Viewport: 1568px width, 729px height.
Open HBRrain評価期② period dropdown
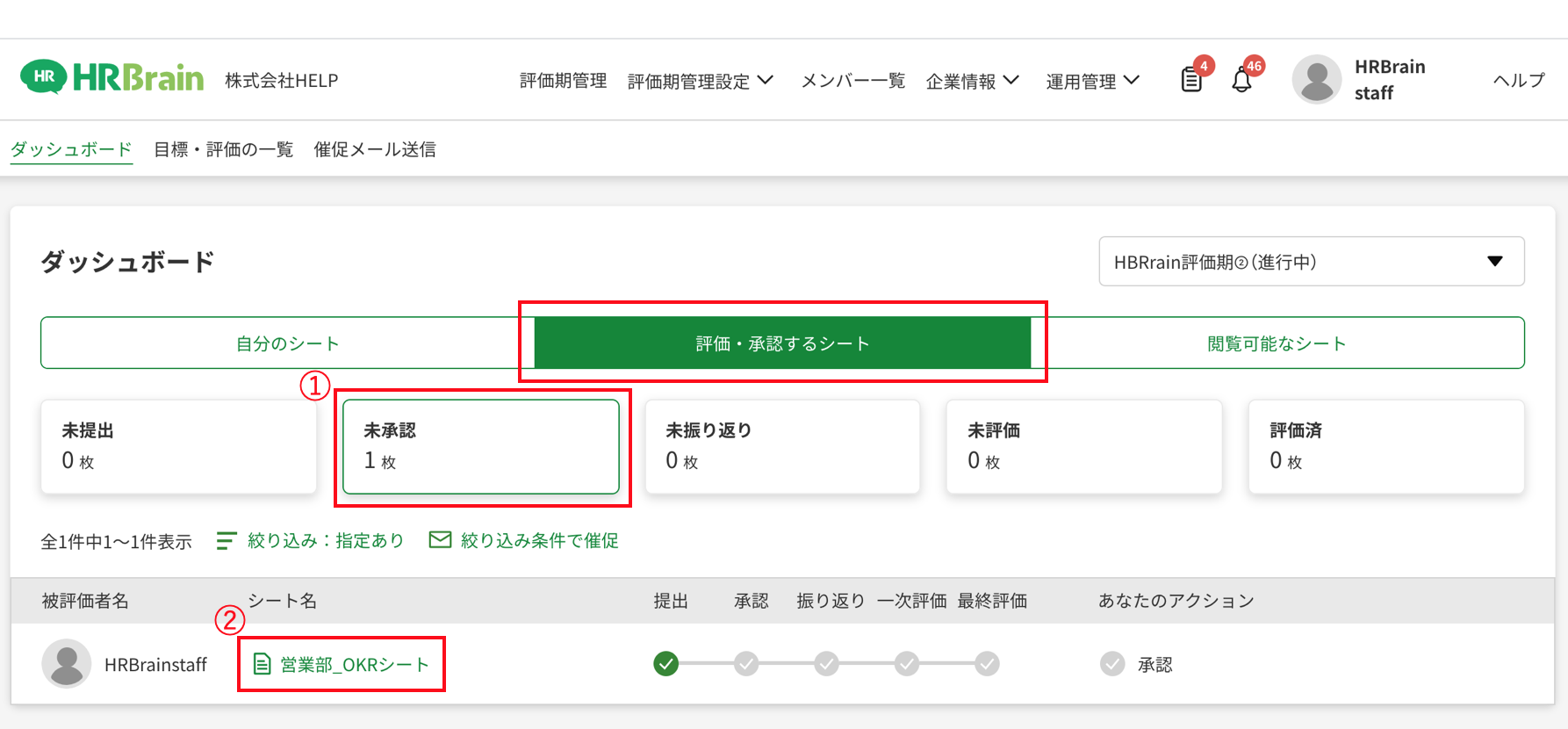pos(1312,261)
